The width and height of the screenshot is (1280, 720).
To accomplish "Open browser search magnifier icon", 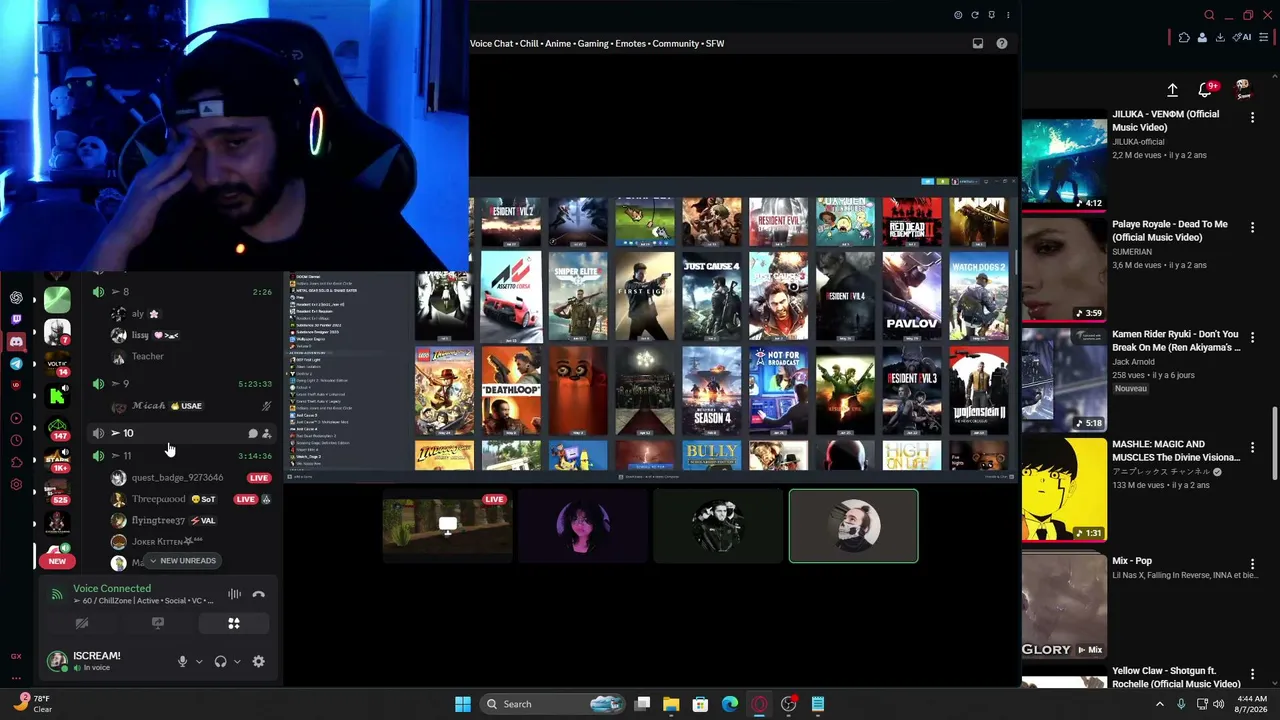I will point(1209,15).
